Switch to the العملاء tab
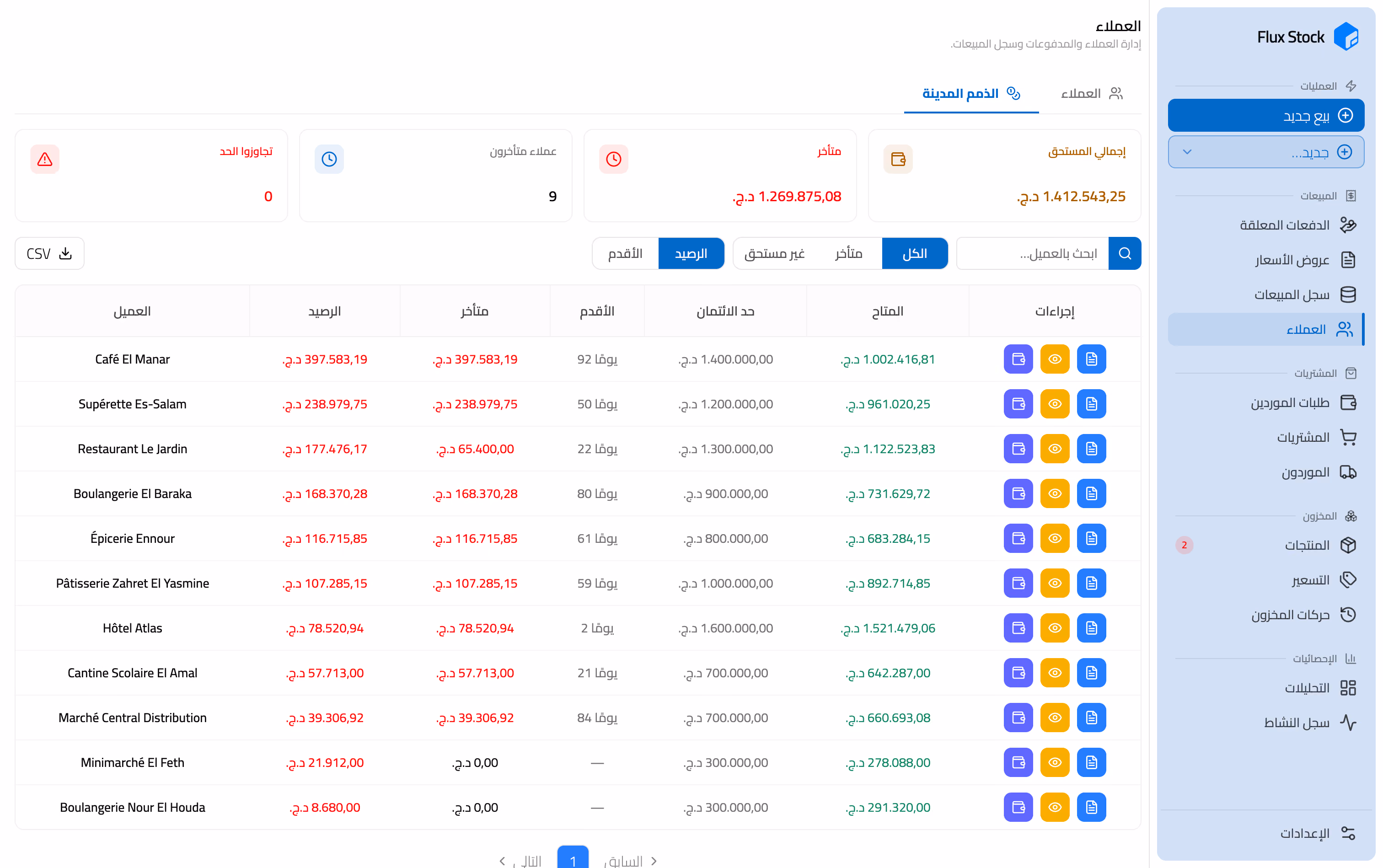1383x868 pixels. (1091, 94)
